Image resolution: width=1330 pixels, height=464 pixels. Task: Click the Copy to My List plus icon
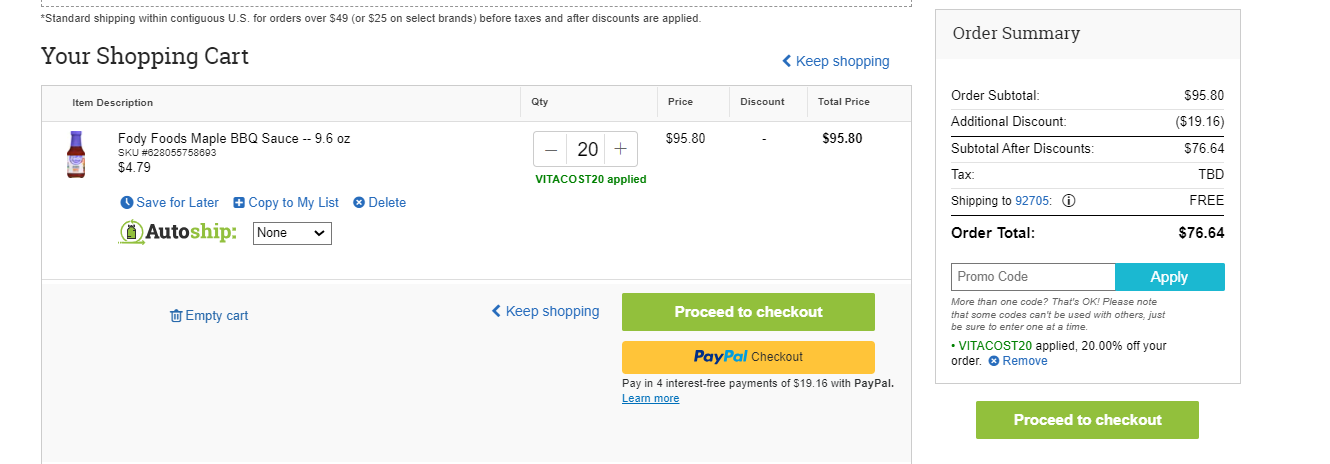pos(239,202)
